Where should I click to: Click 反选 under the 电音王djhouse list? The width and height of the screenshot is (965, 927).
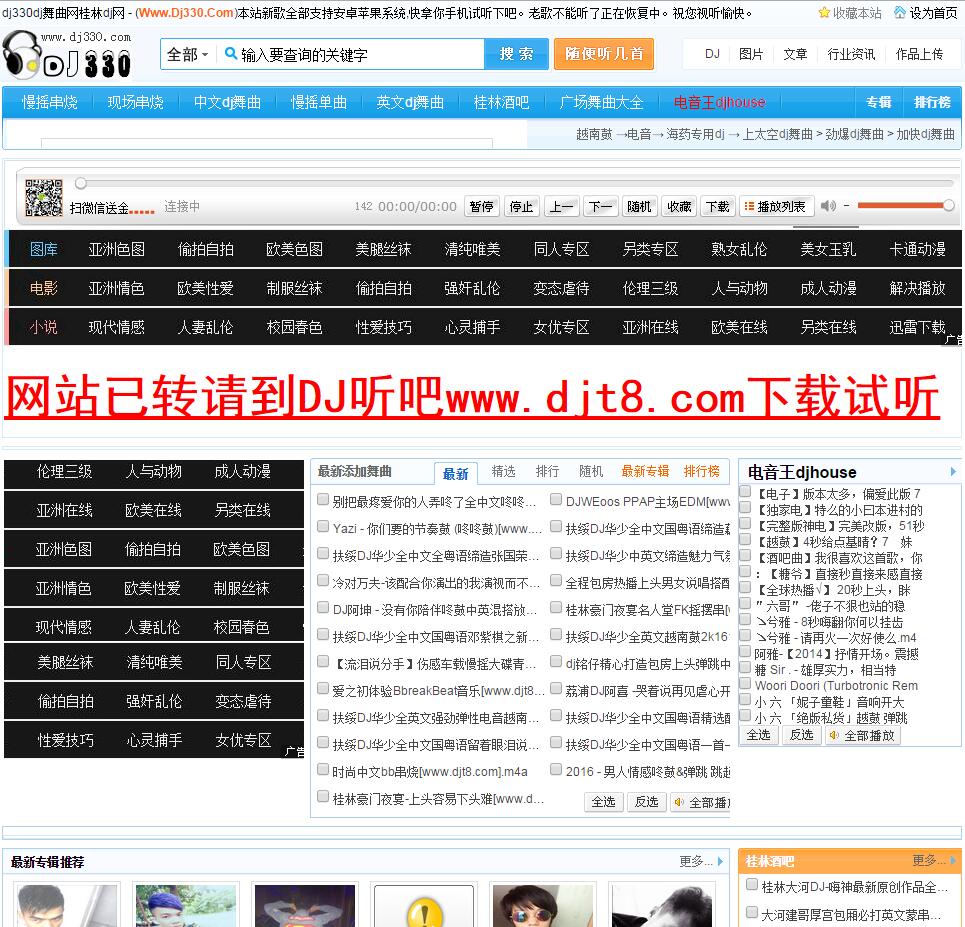click(x=801, y=735)
